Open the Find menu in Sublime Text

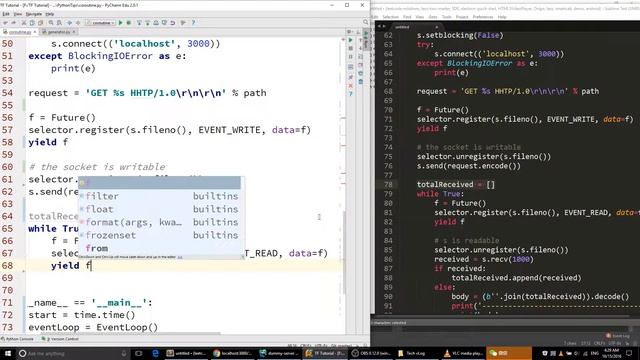(407, 17)
